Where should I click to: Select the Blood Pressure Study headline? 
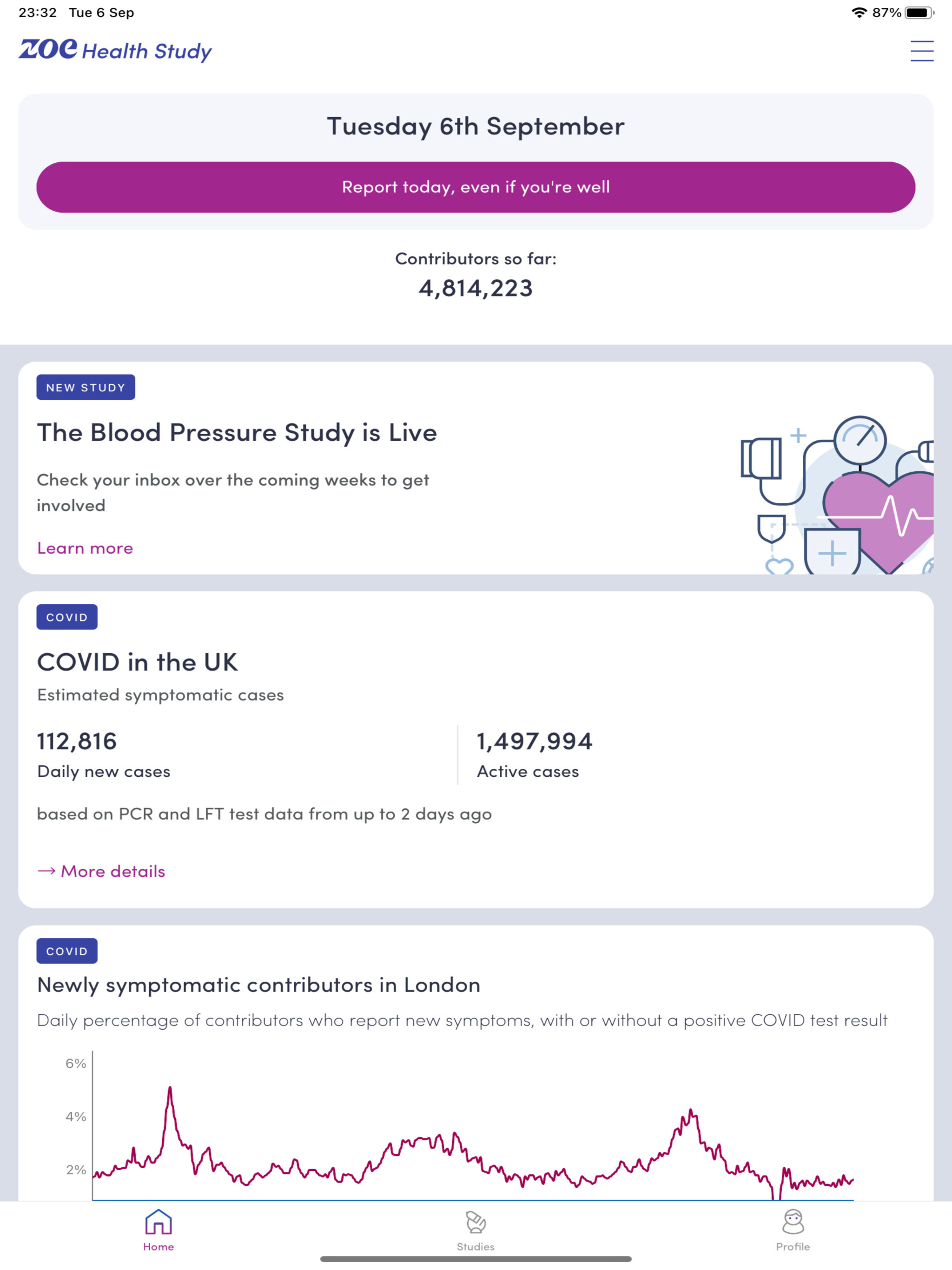click(x=237, y=432)
